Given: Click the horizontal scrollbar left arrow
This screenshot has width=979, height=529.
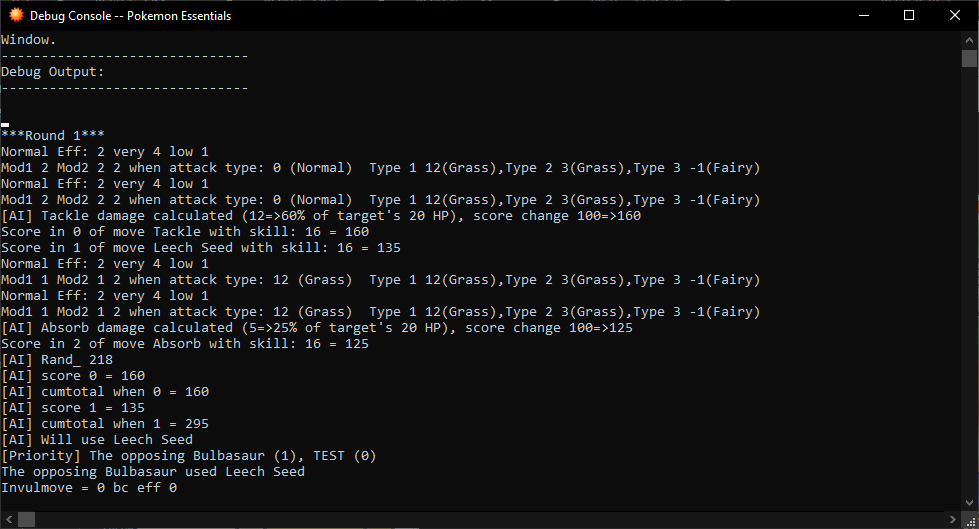Looking at the screenshot, I should click(x=8, y=520).
